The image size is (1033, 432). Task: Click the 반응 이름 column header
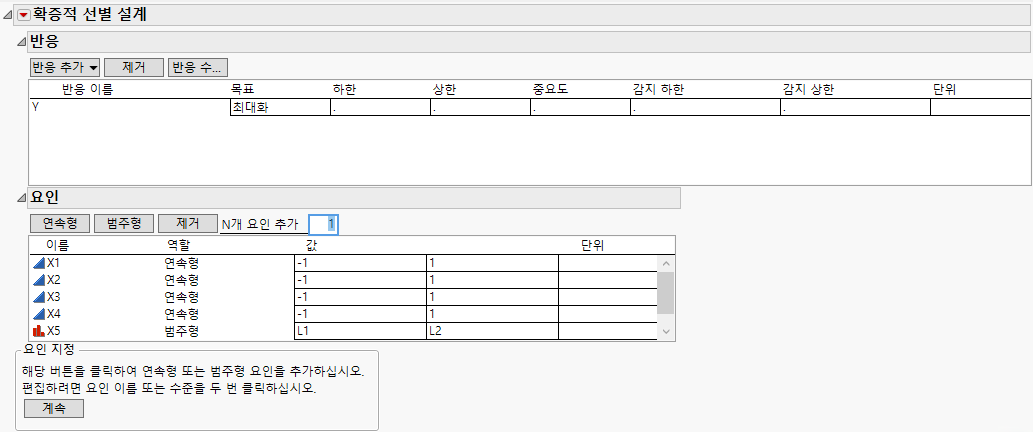click(x=87, y=90)
